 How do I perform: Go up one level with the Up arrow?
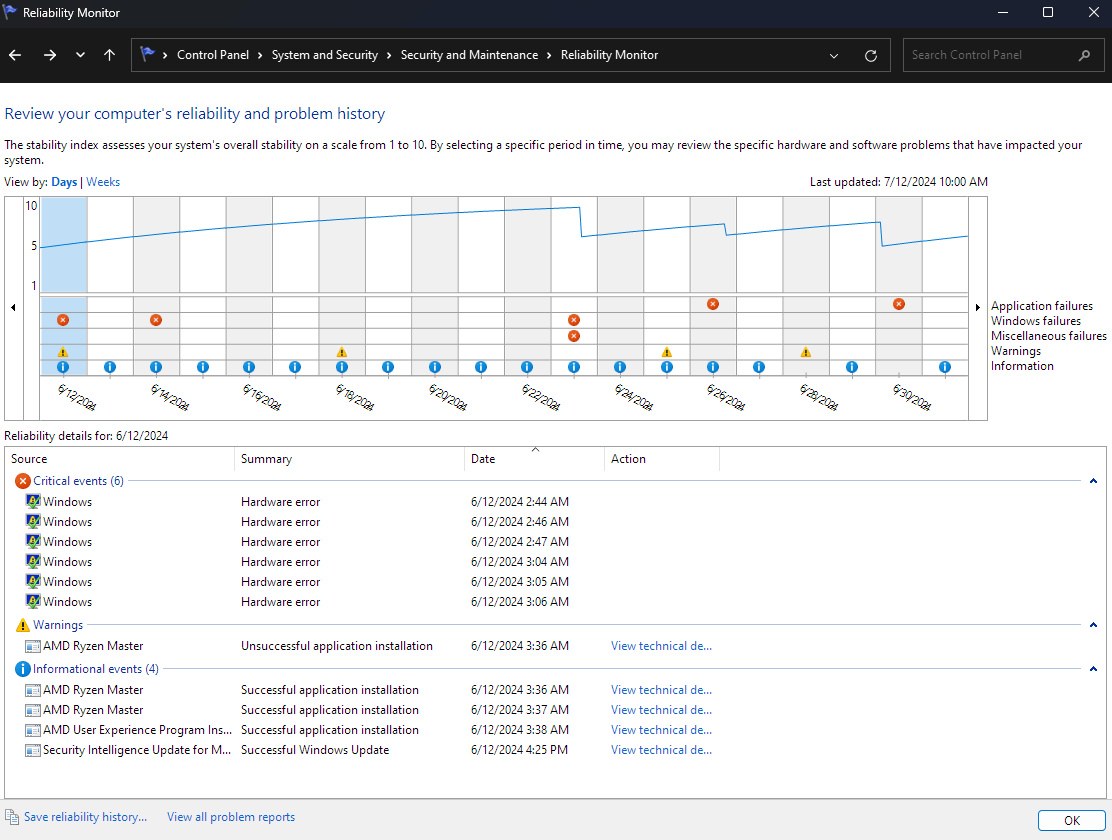(109, 55)
